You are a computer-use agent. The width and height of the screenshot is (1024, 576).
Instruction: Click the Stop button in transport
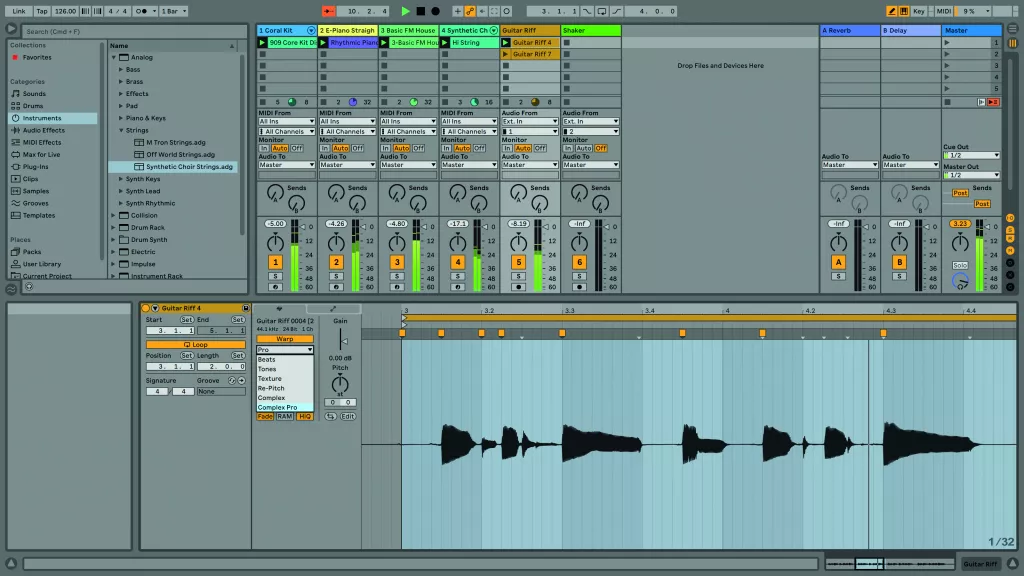coord(420,11)
